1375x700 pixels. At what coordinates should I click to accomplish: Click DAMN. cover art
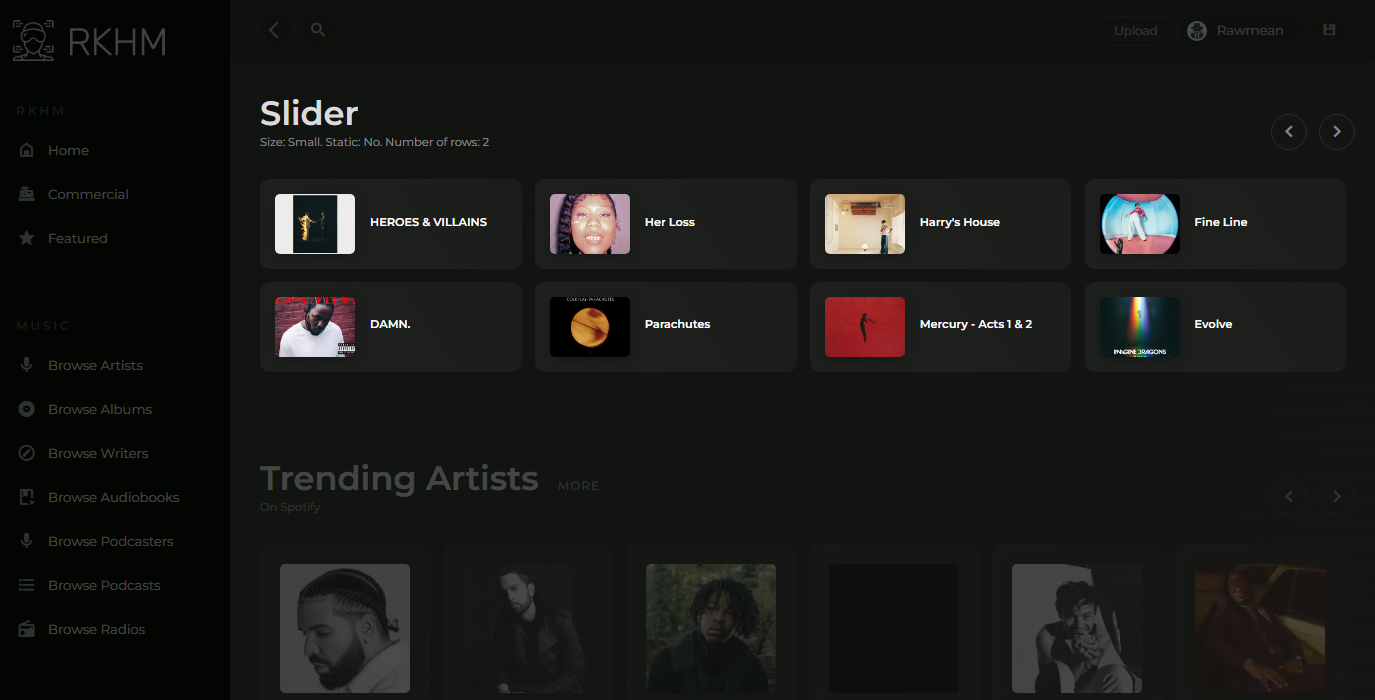click(x=315, y=327)
